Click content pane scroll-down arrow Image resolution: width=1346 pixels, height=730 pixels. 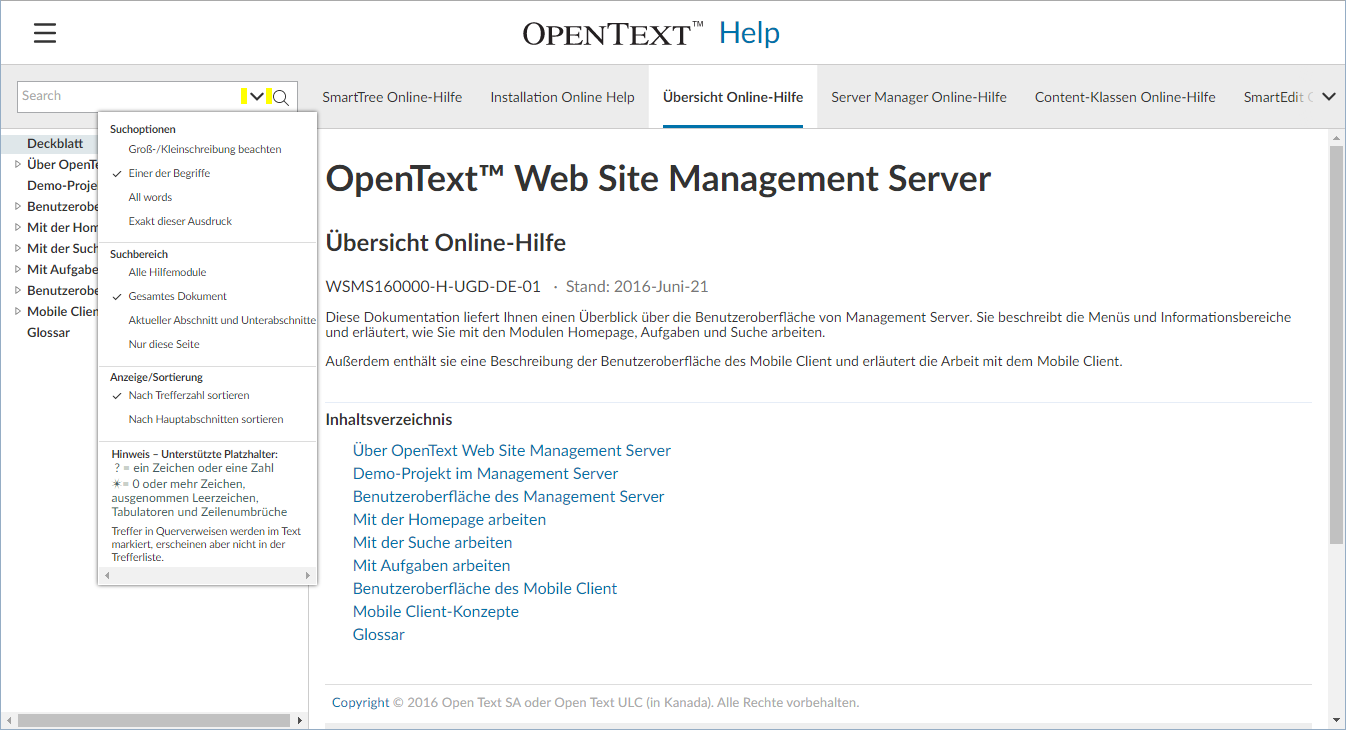point(1336,719)
